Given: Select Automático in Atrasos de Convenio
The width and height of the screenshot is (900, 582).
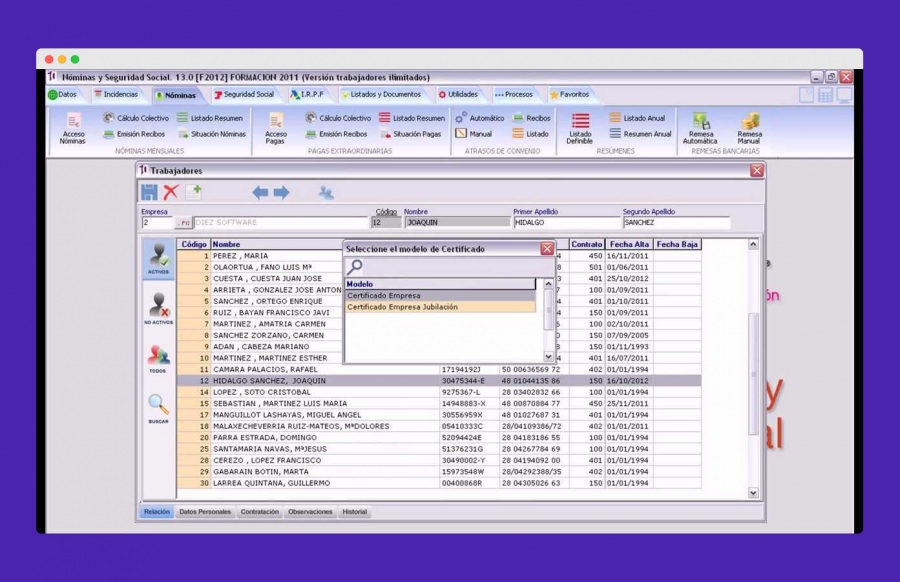Looking at the screenshot, I should (480, 118).
